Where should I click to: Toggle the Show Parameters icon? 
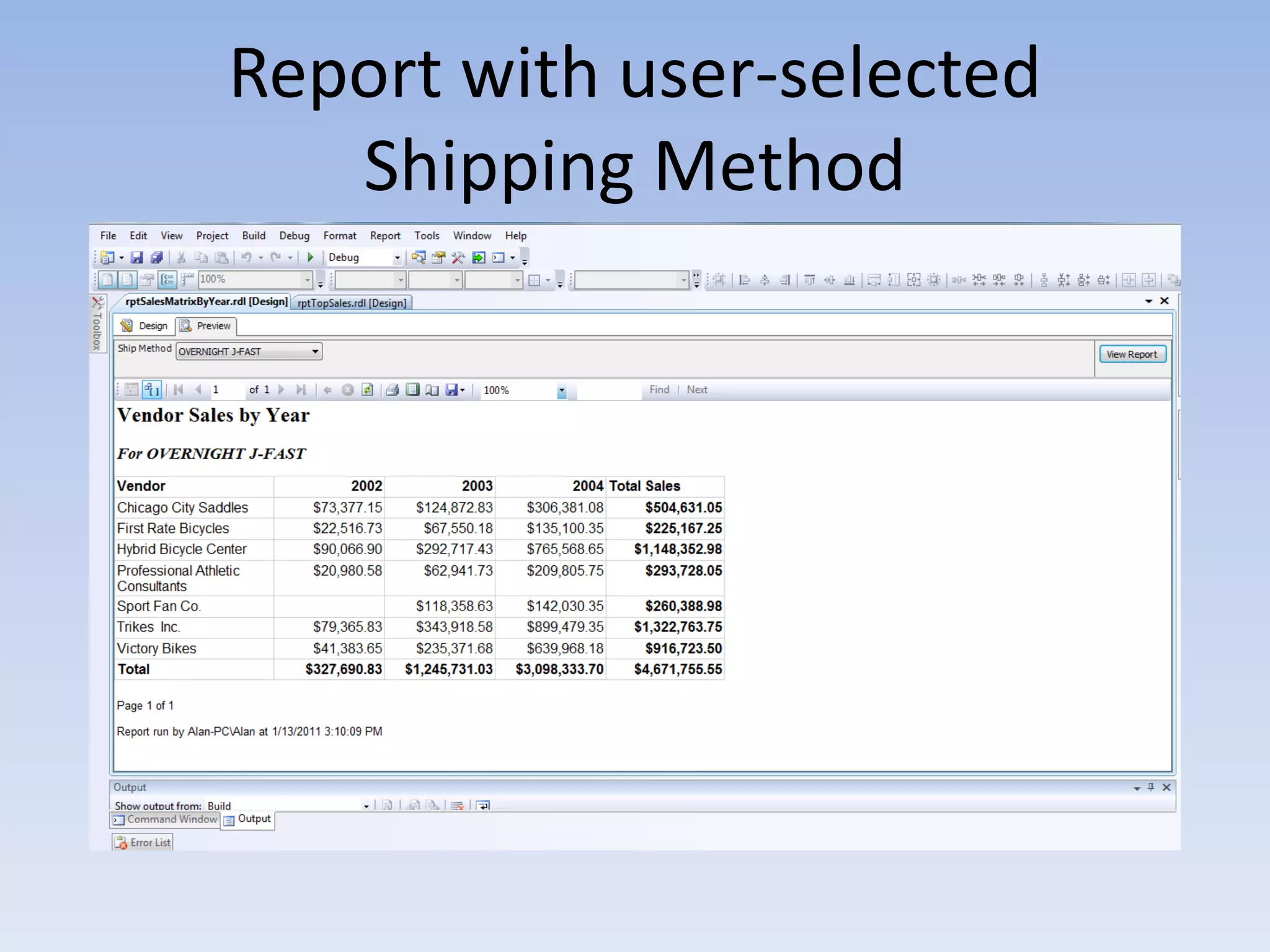(x=152, y=390)
